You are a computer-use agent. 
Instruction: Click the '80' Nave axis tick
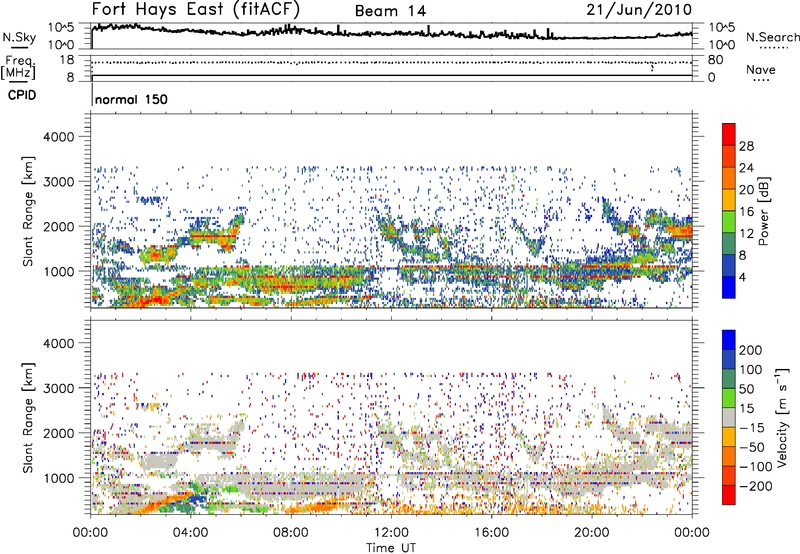715,60
